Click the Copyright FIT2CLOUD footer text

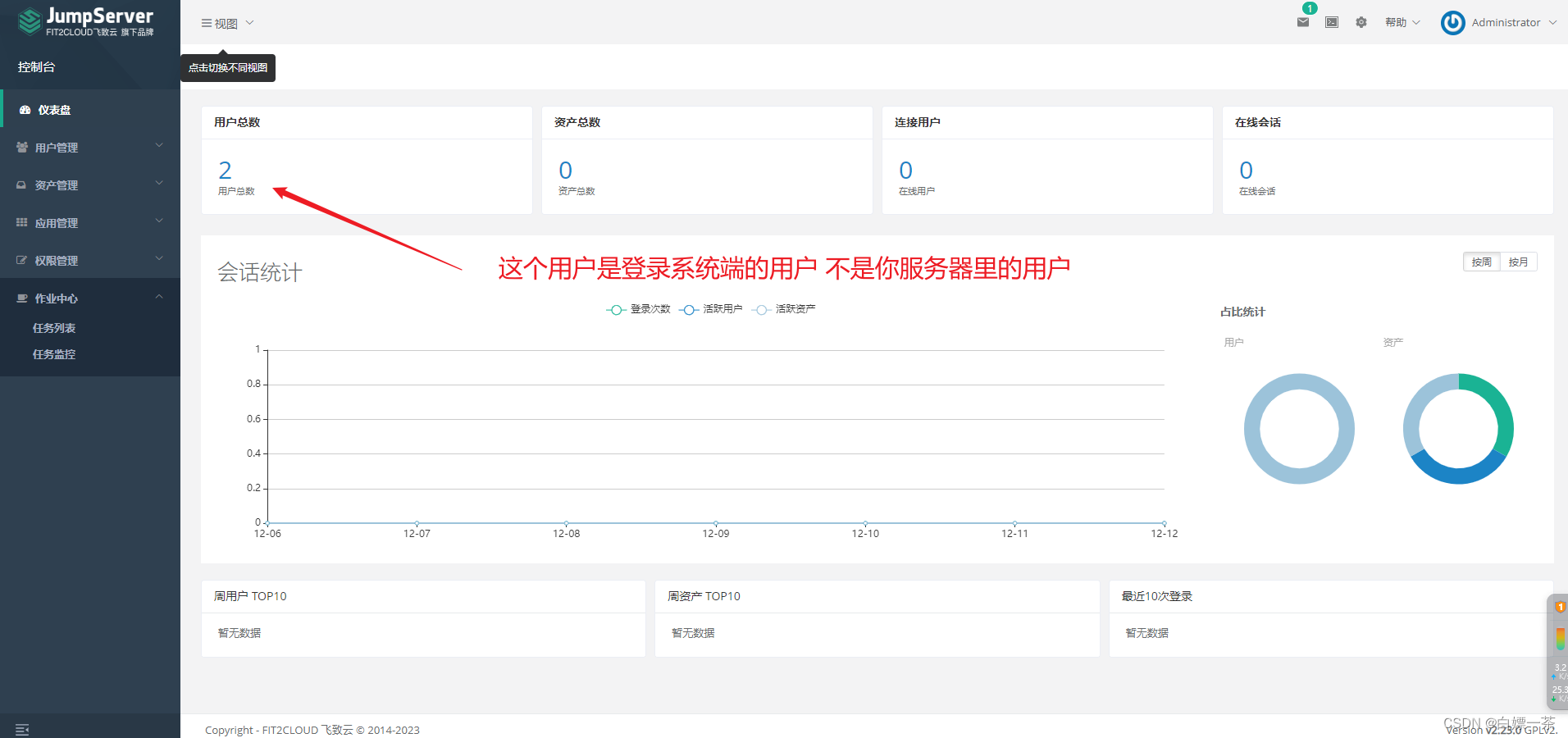(312, 730)
